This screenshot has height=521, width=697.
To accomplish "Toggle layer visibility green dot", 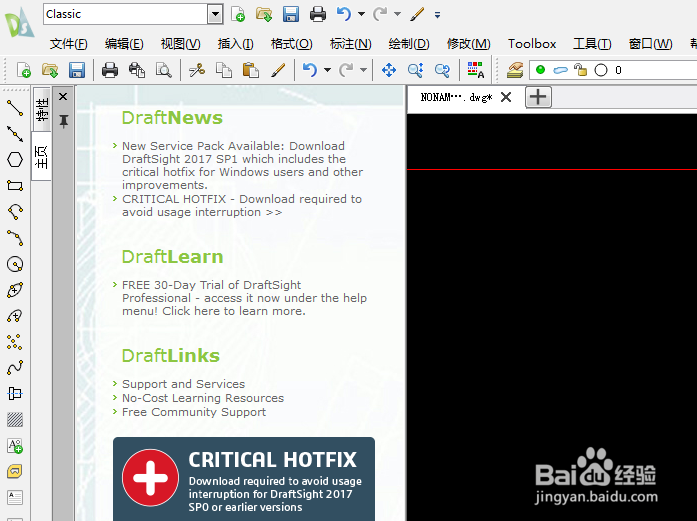I will pos(541,70).
